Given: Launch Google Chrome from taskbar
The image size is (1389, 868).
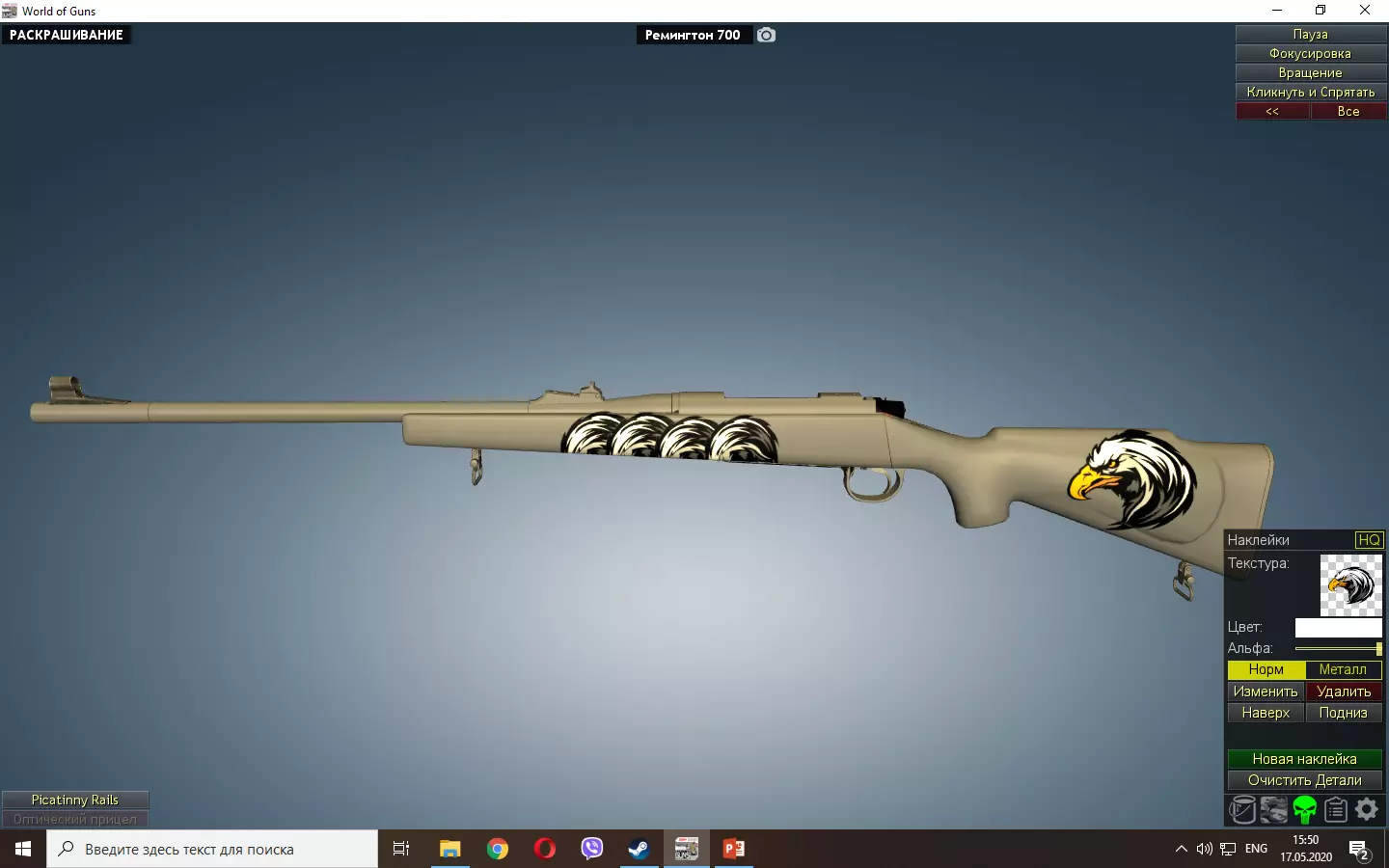Looking at the screenshot, I should [x=498, y=849].
